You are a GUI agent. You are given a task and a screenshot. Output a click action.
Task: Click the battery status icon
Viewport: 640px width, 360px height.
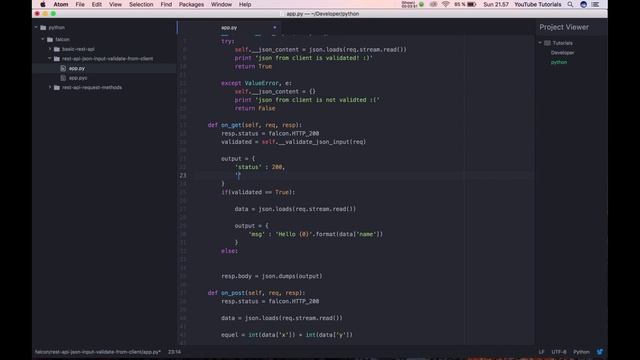tap(472, 4)
